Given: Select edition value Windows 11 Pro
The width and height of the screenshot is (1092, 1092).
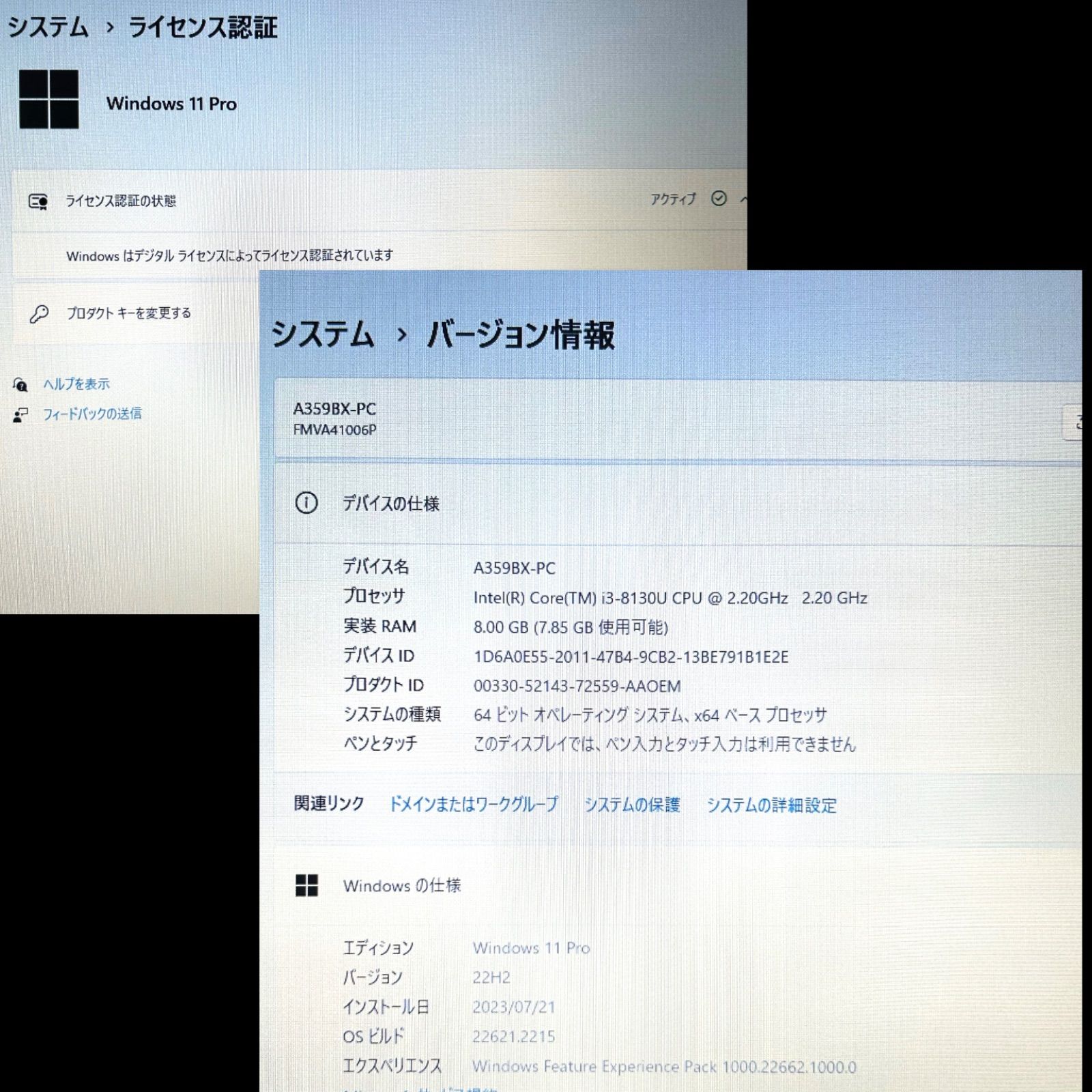Looking at the screenshot, I should point(531,948).
